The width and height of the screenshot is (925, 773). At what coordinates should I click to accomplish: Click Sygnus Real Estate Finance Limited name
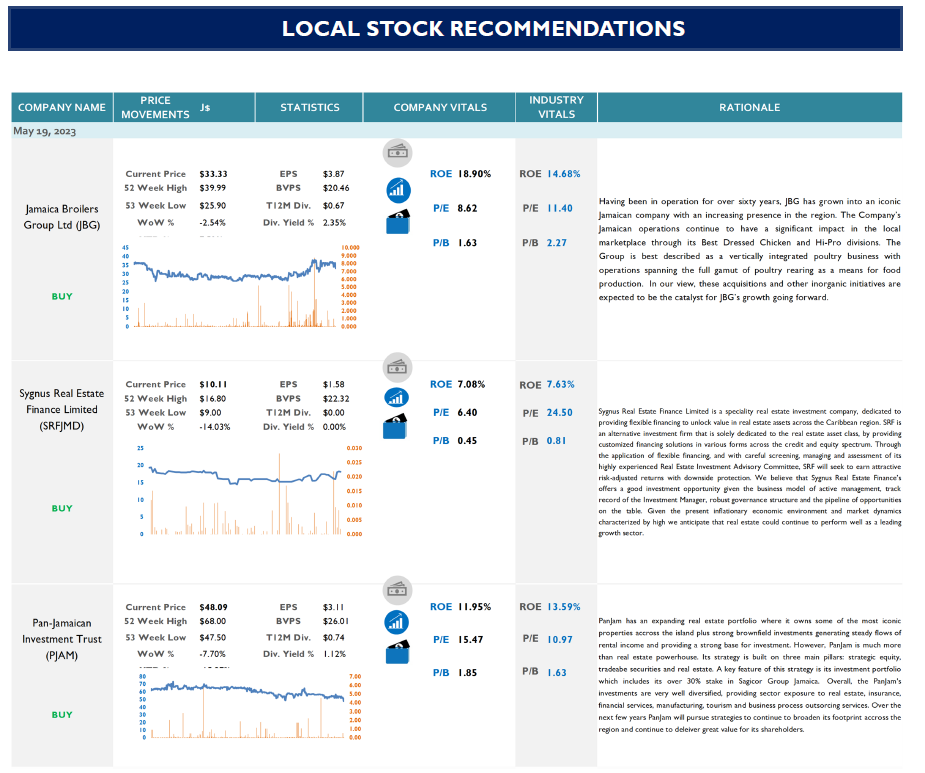pyautogui.click(x=62, y=410)
